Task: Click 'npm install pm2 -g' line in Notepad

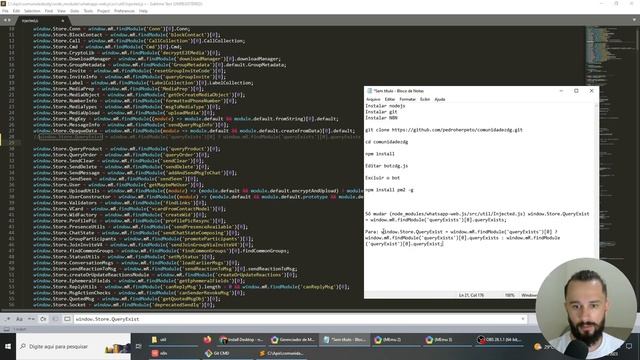Action: [389, 190]
